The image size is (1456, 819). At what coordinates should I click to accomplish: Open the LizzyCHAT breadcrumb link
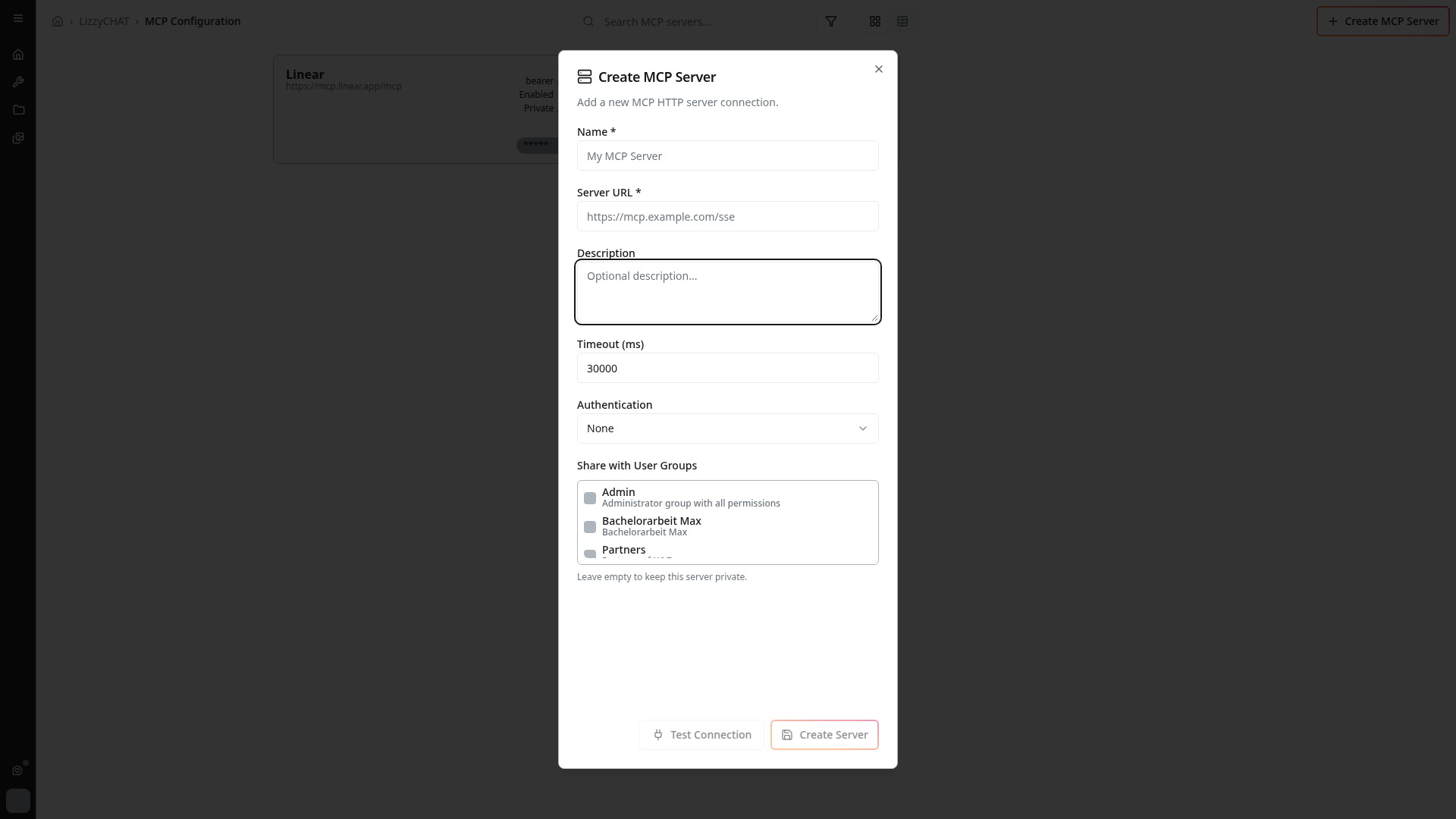click(104, 21)
